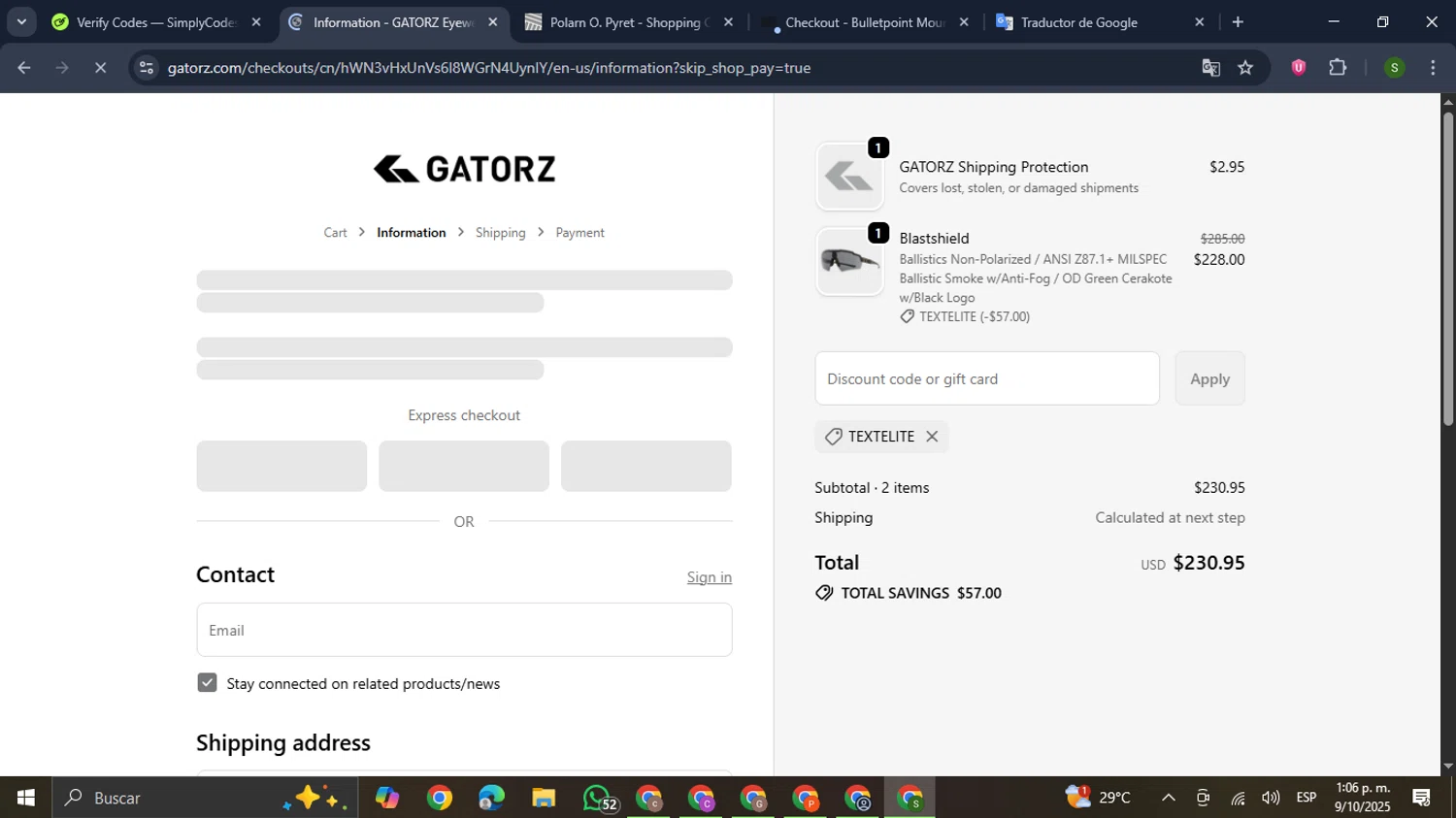Switch to Polarn O. Pyret Shopping tab
Screen dimensions: 1456x818
pyautogui.click(x=628, y=22)
